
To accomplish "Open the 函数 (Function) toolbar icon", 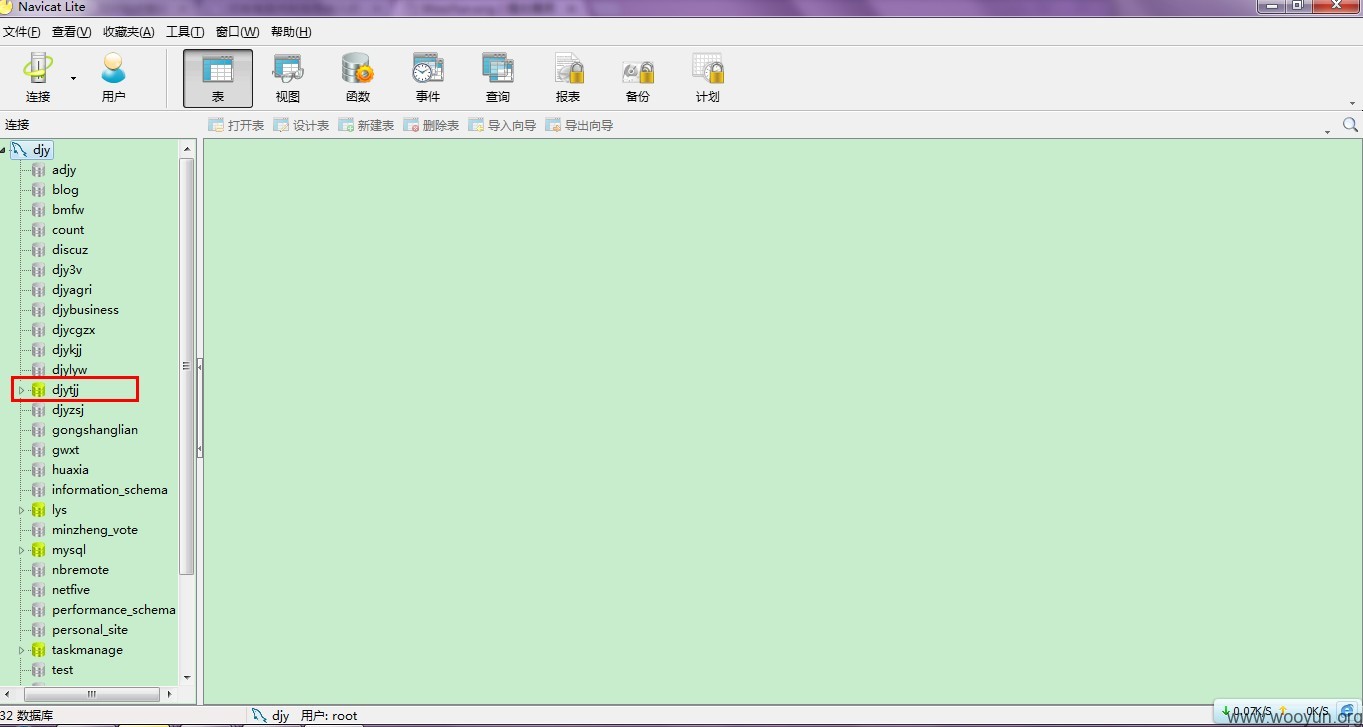I will 358,78.
